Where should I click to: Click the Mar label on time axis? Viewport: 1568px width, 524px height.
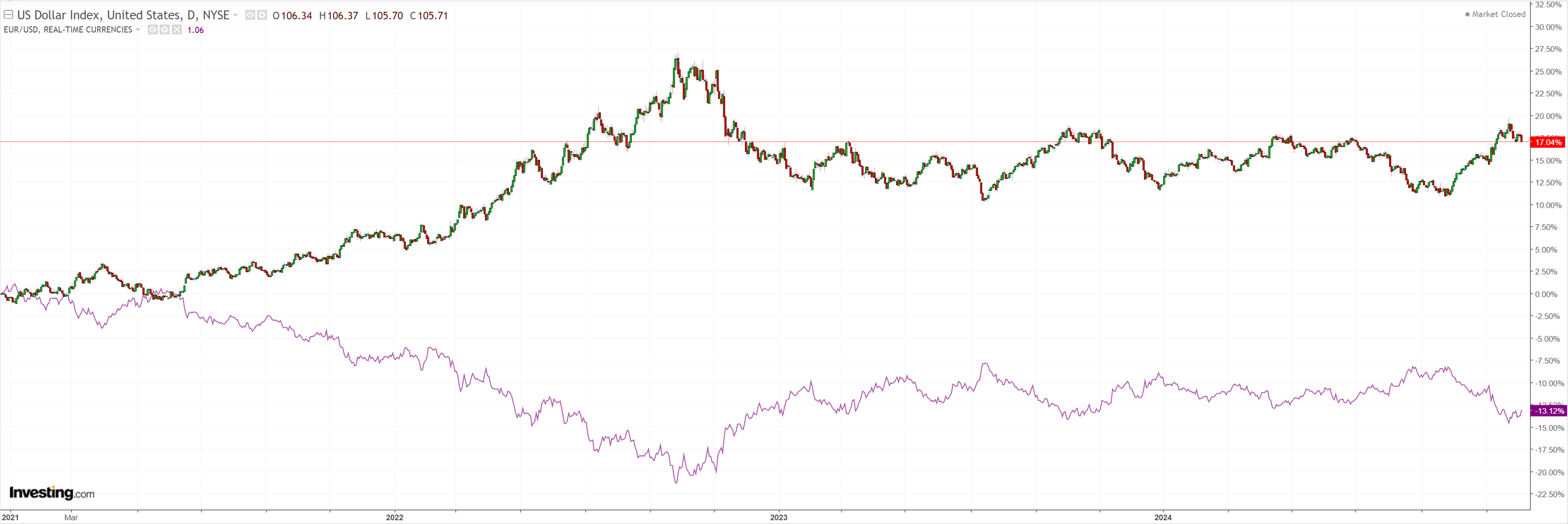[71, 517]
